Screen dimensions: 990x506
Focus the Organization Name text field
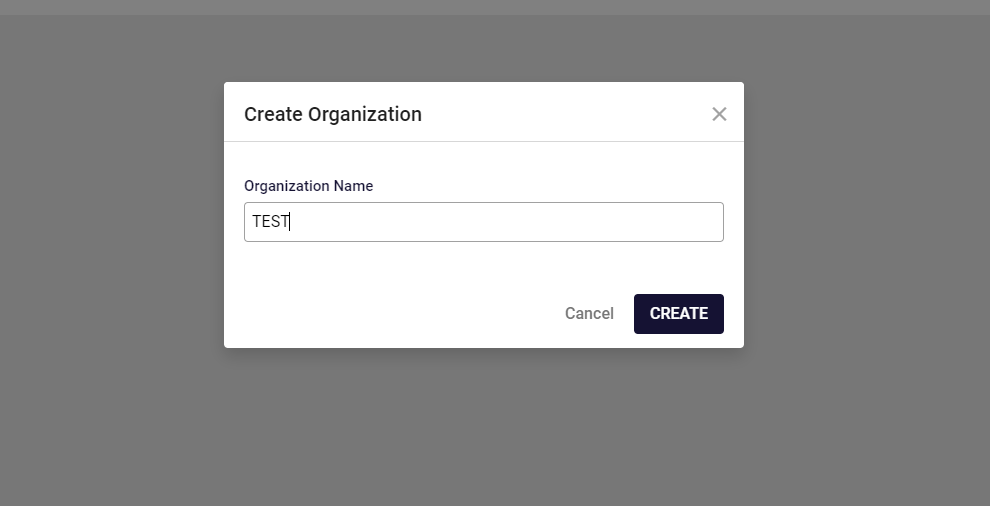point(483,222)
